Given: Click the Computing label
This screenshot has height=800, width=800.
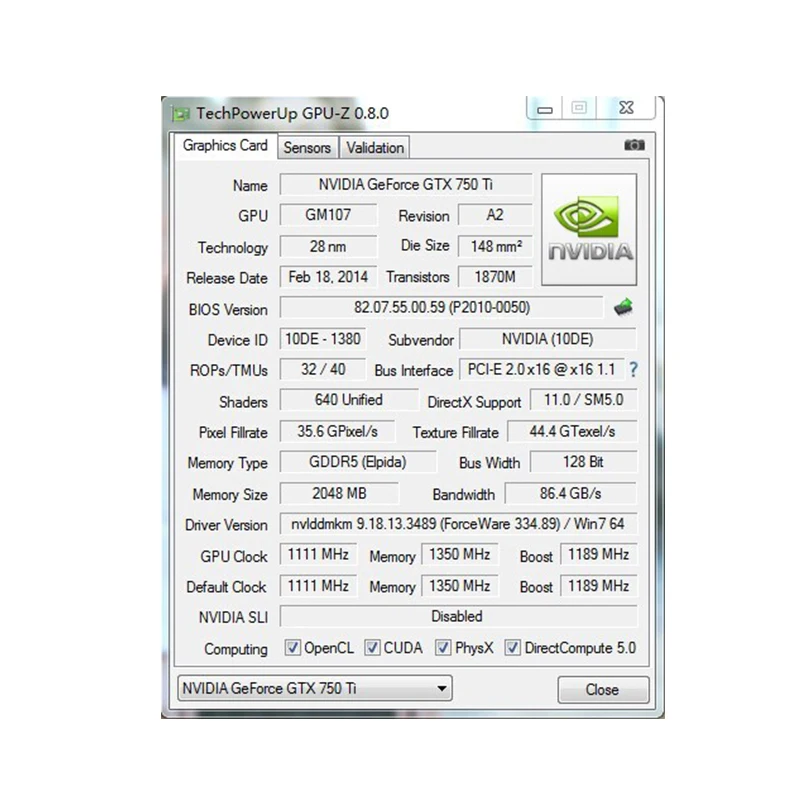Looking at the screenshot, I should [236, 649].
